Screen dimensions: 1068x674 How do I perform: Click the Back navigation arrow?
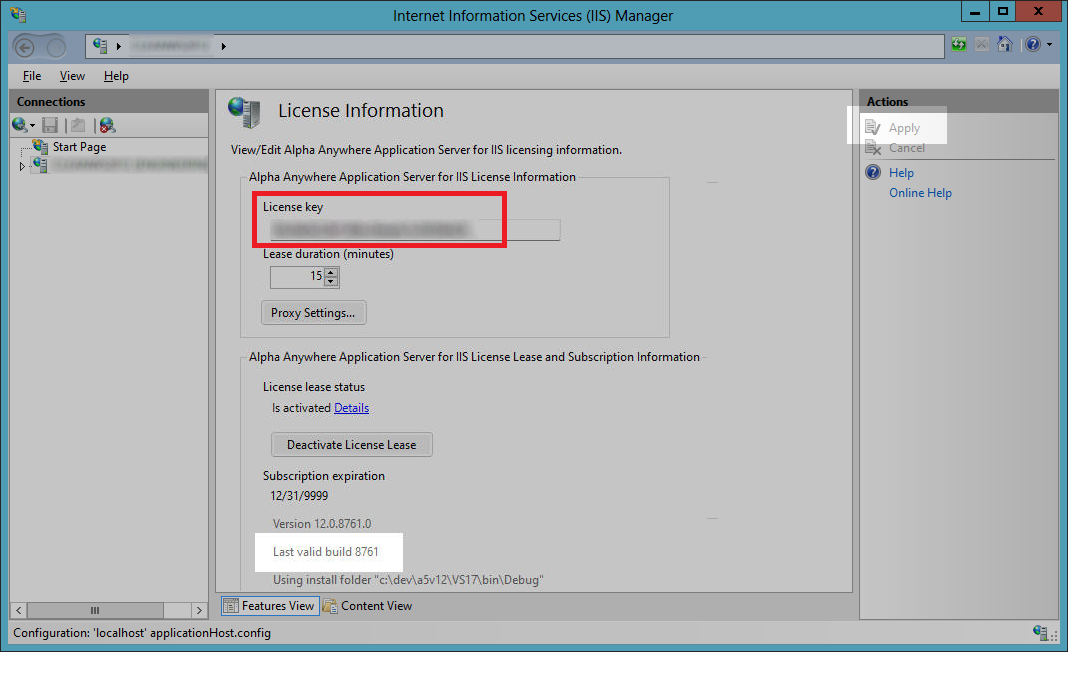pos(25,47)
